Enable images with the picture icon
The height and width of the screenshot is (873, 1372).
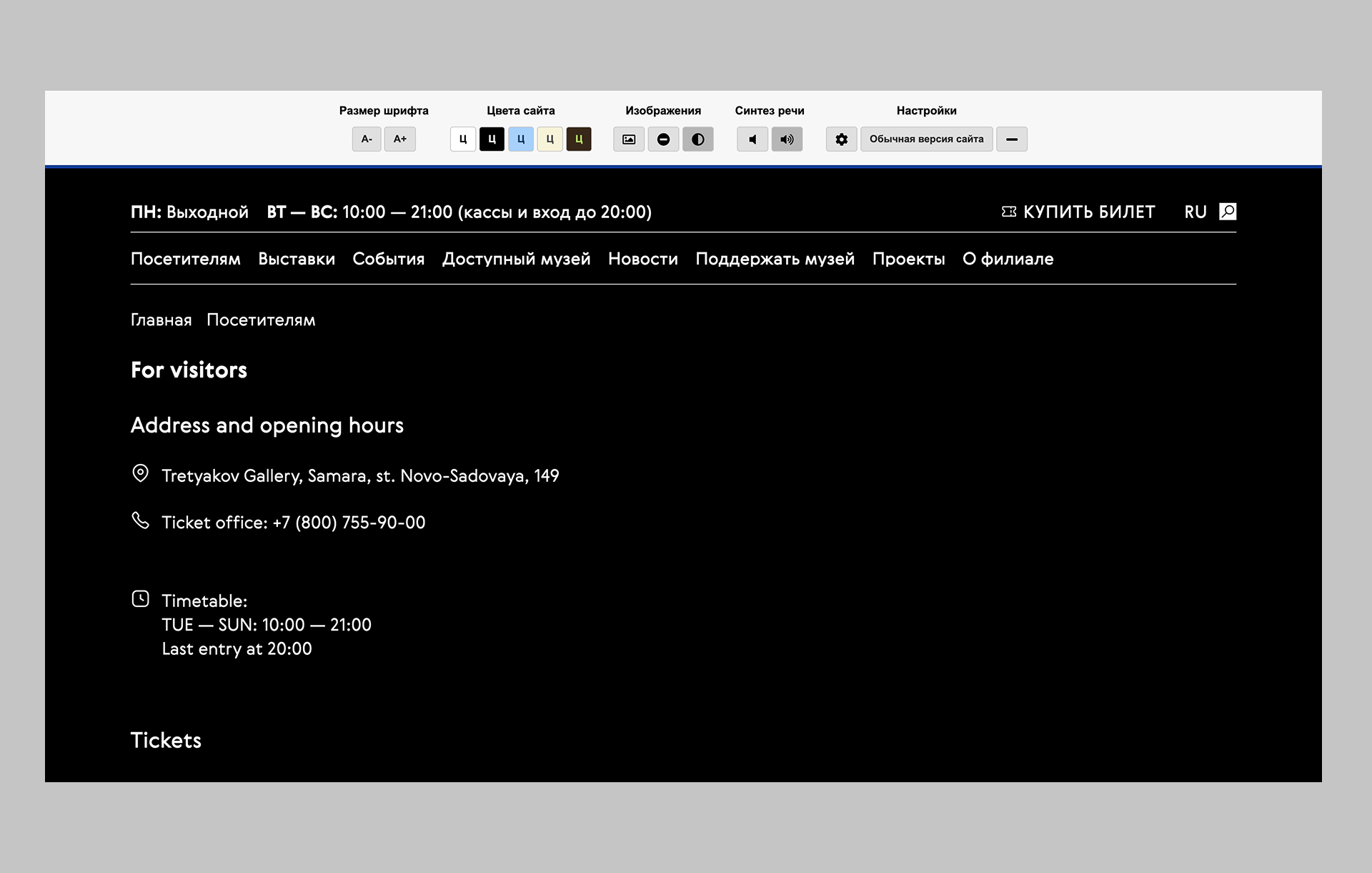(629, 139)
